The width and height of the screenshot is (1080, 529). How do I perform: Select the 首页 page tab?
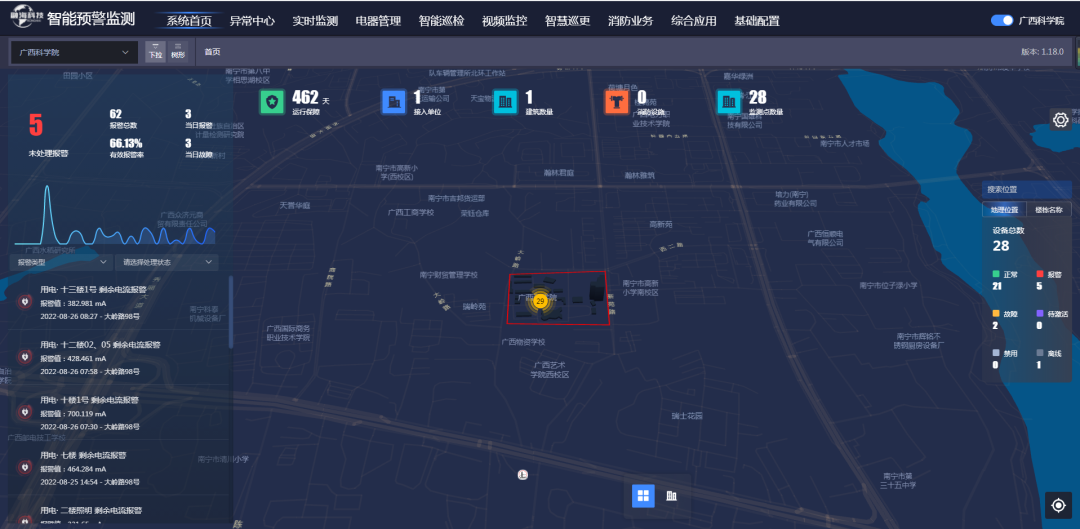click(x=212, y=52)
